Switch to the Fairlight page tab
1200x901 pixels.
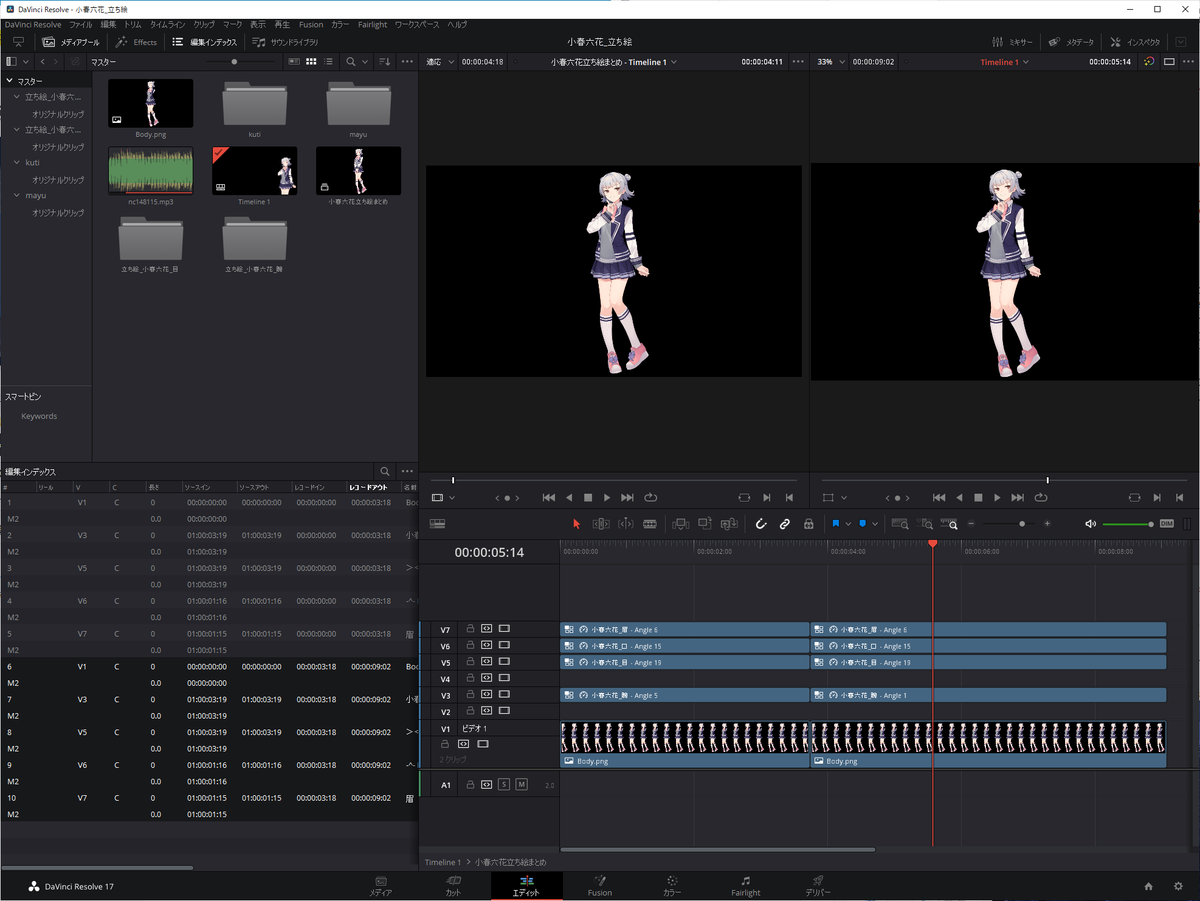[745, 886]
